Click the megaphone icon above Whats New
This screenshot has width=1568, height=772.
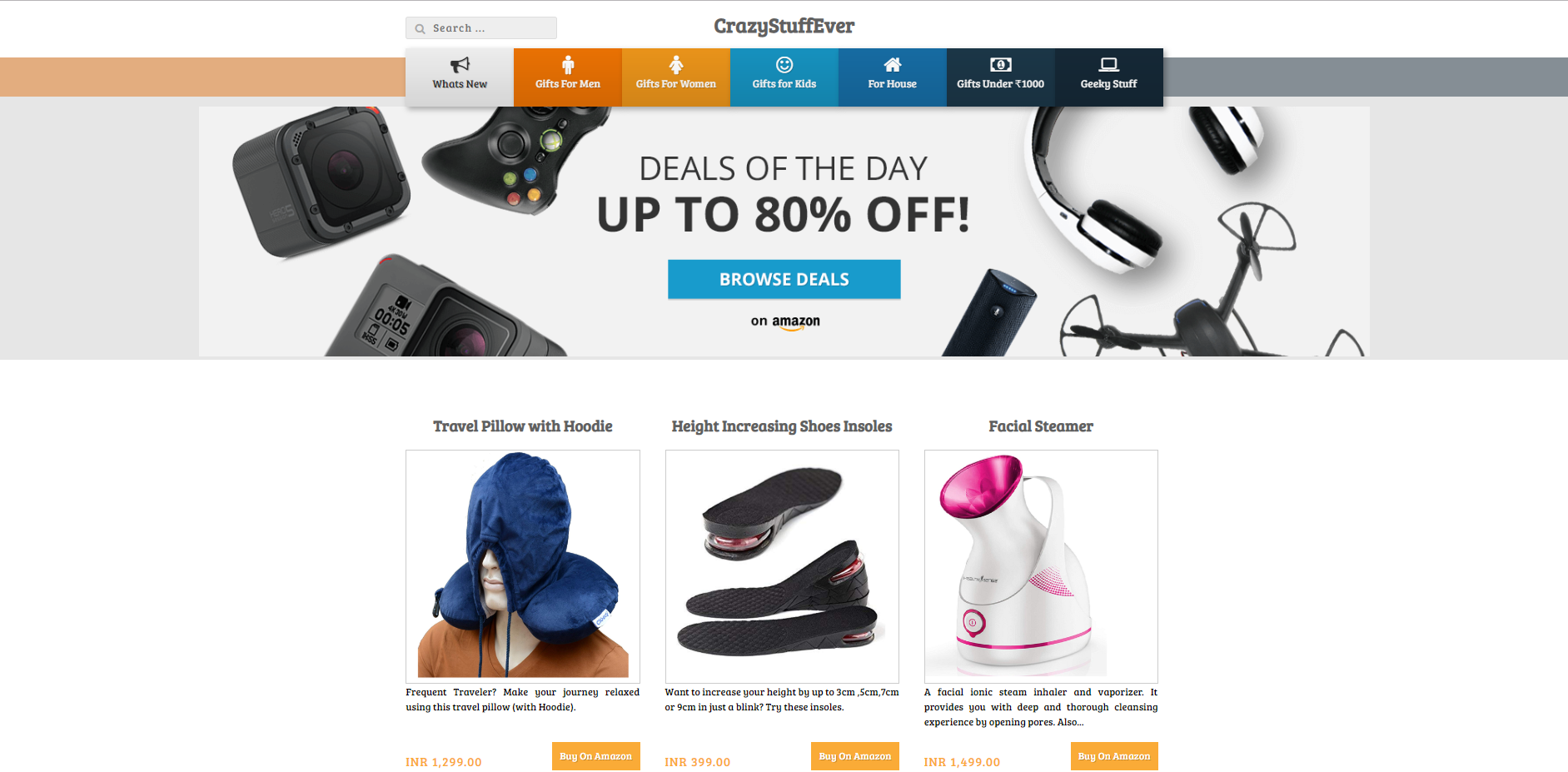coord(460,65)
